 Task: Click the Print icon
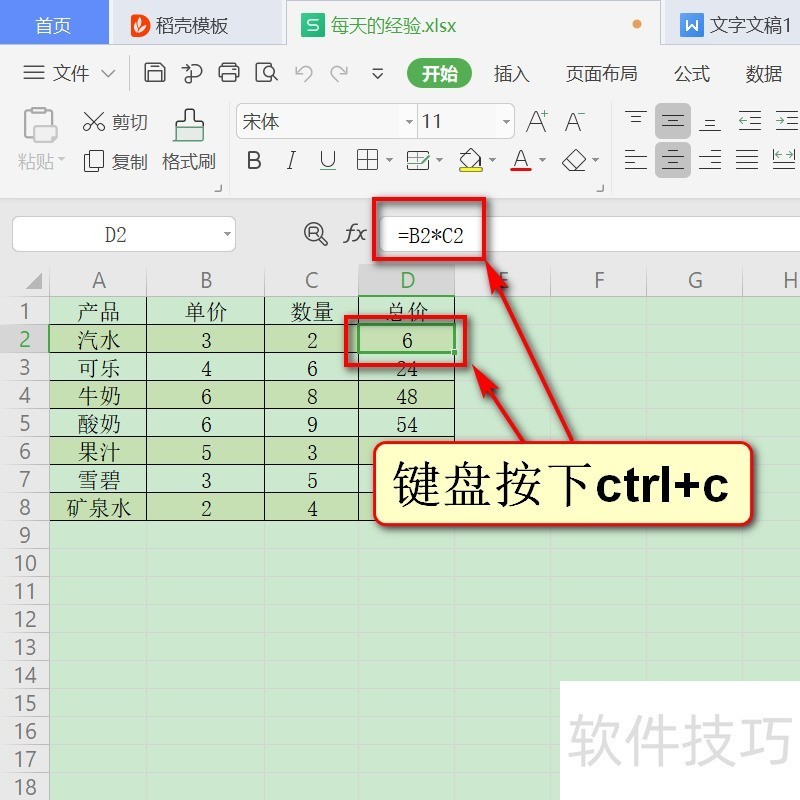(x=229, y=73)
